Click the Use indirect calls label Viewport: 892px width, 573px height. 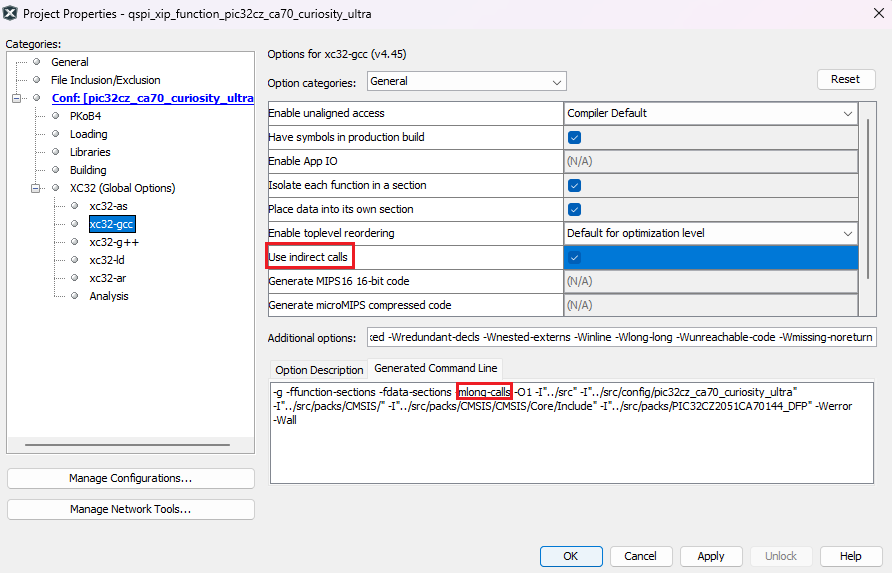(x=308, y=257)
